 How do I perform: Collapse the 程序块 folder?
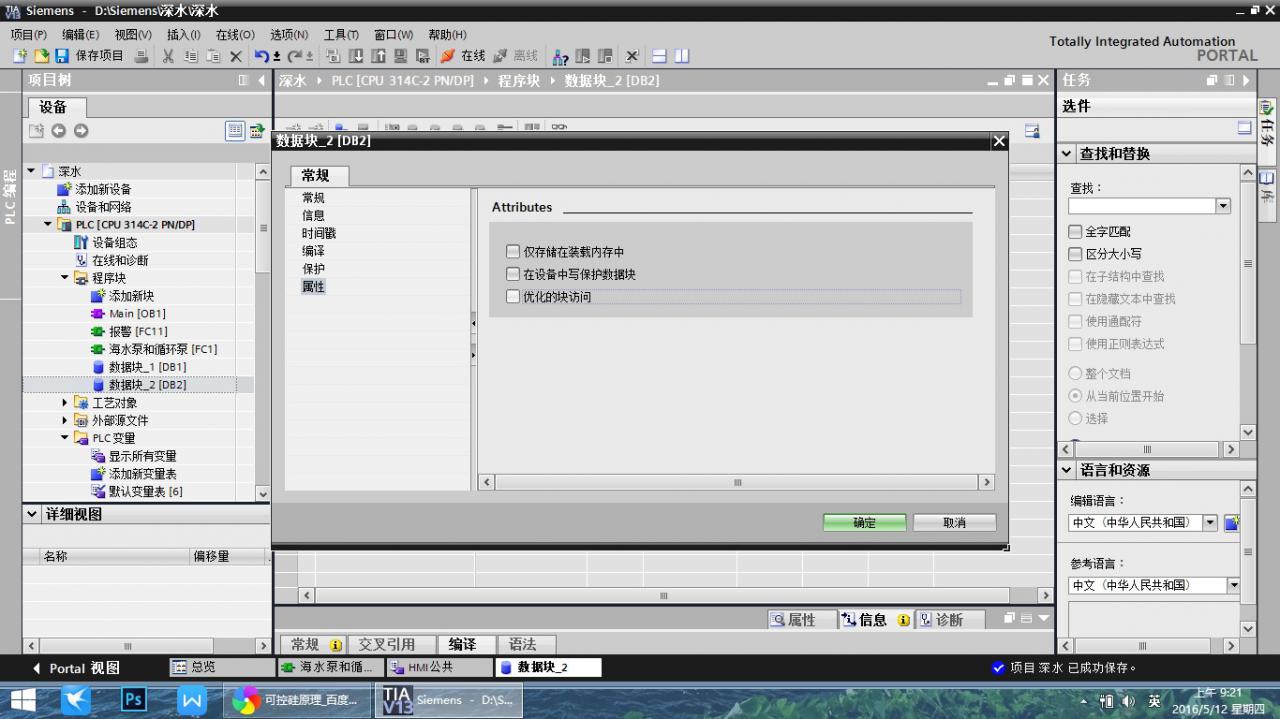[x=65, y=278]
